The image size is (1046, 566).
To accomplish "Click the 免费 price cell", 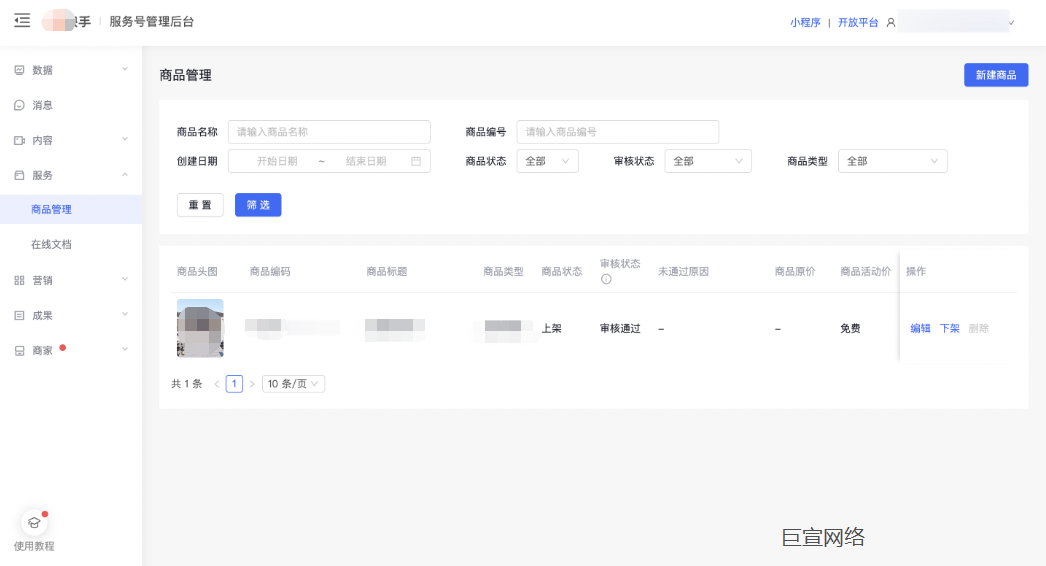I will coord(851,328).
